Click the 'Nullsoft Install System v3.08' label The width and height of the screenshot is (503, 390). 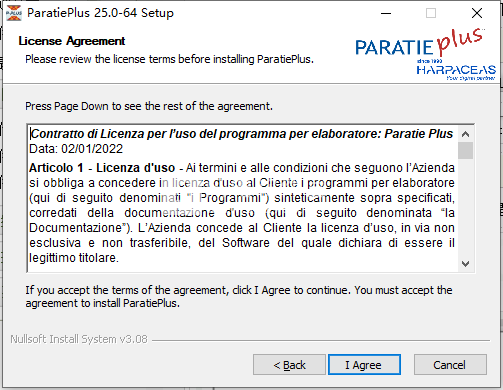[x=79, y=339]
